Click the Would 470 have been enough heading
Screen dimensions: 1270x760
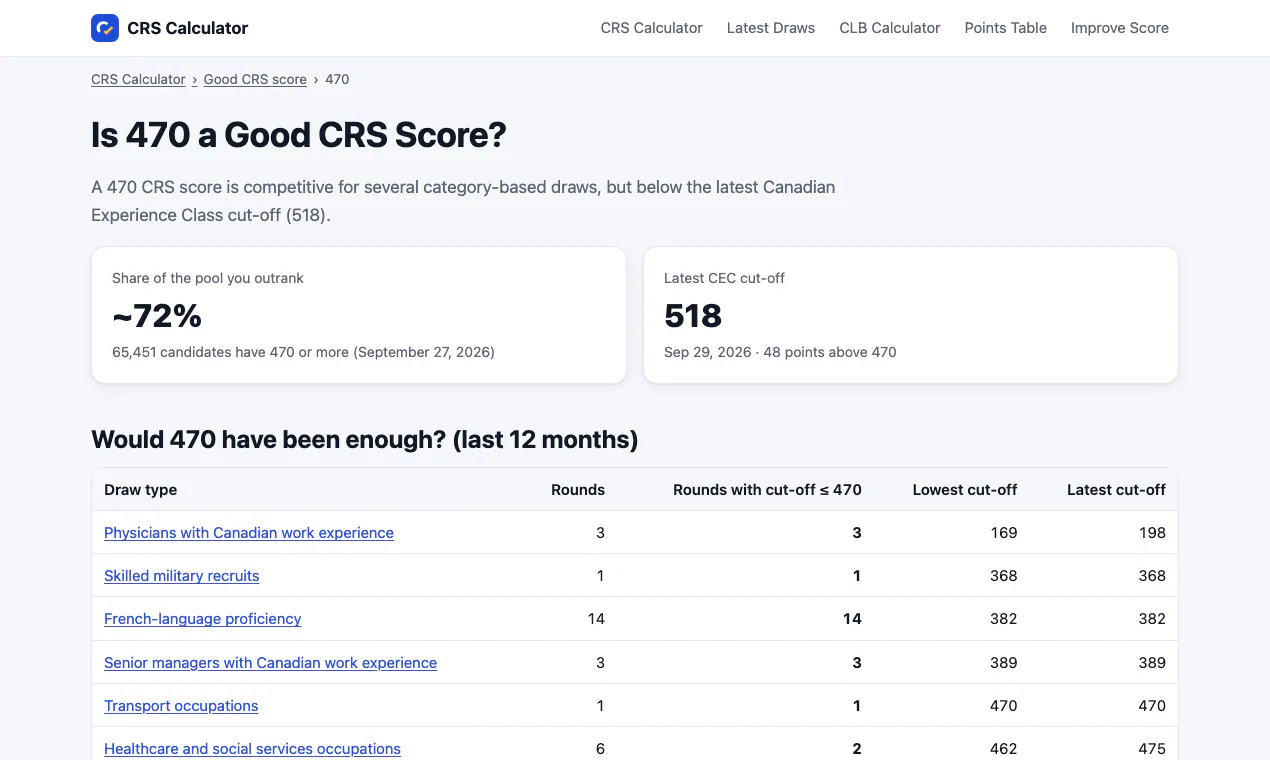(x=365, y=439)
